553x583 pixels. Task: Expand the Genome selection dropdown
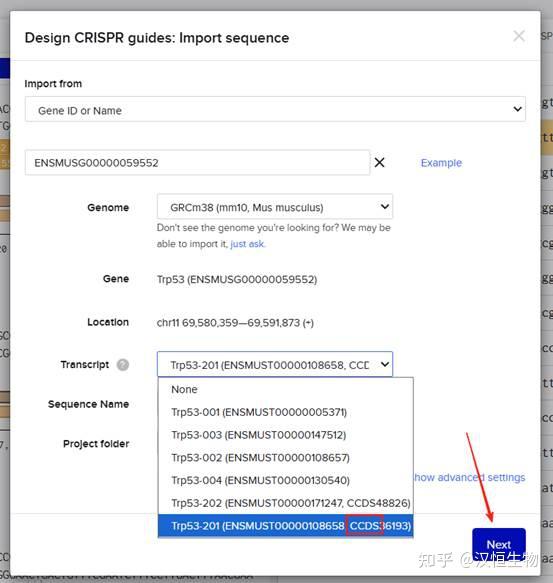(x=275, y=207)
